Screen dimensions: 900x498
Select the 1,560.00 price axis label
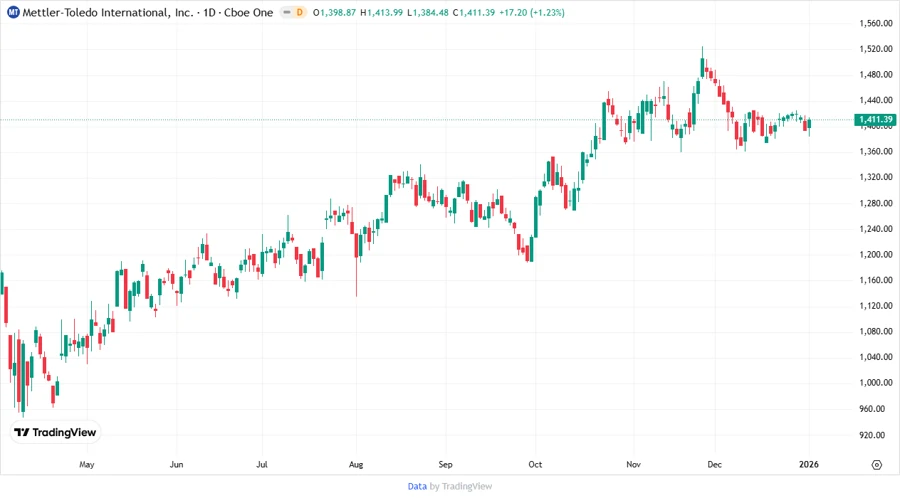tap(876, 24)
